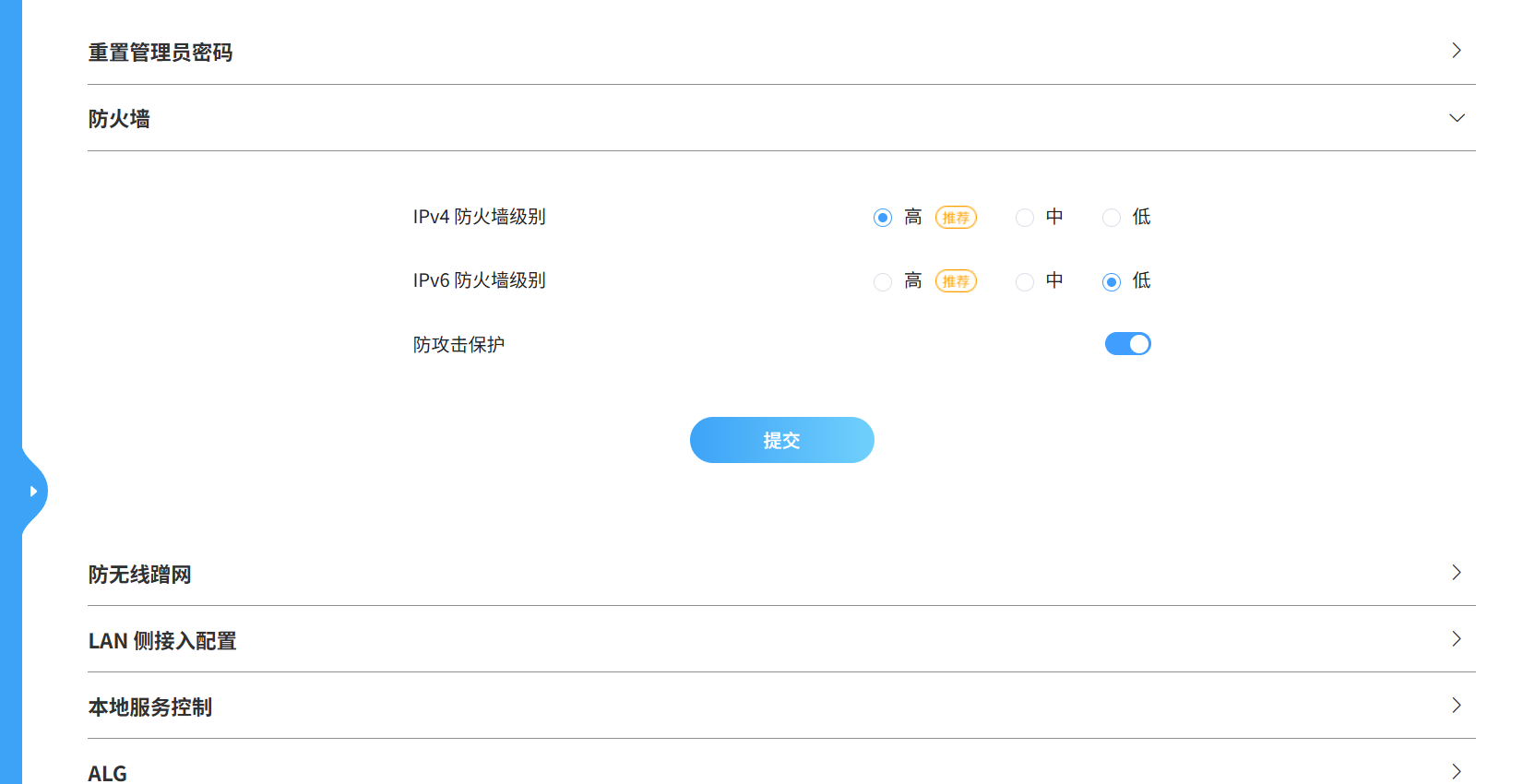Expand the ALG section chevron

click(1457, 771)
